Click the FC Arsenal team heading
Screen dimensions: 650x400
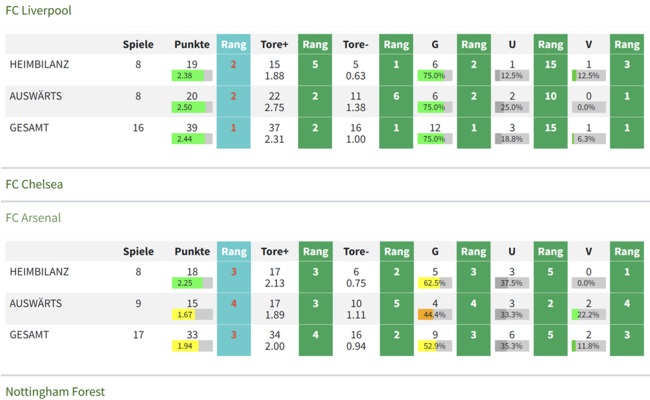click(x=33, y=217)
